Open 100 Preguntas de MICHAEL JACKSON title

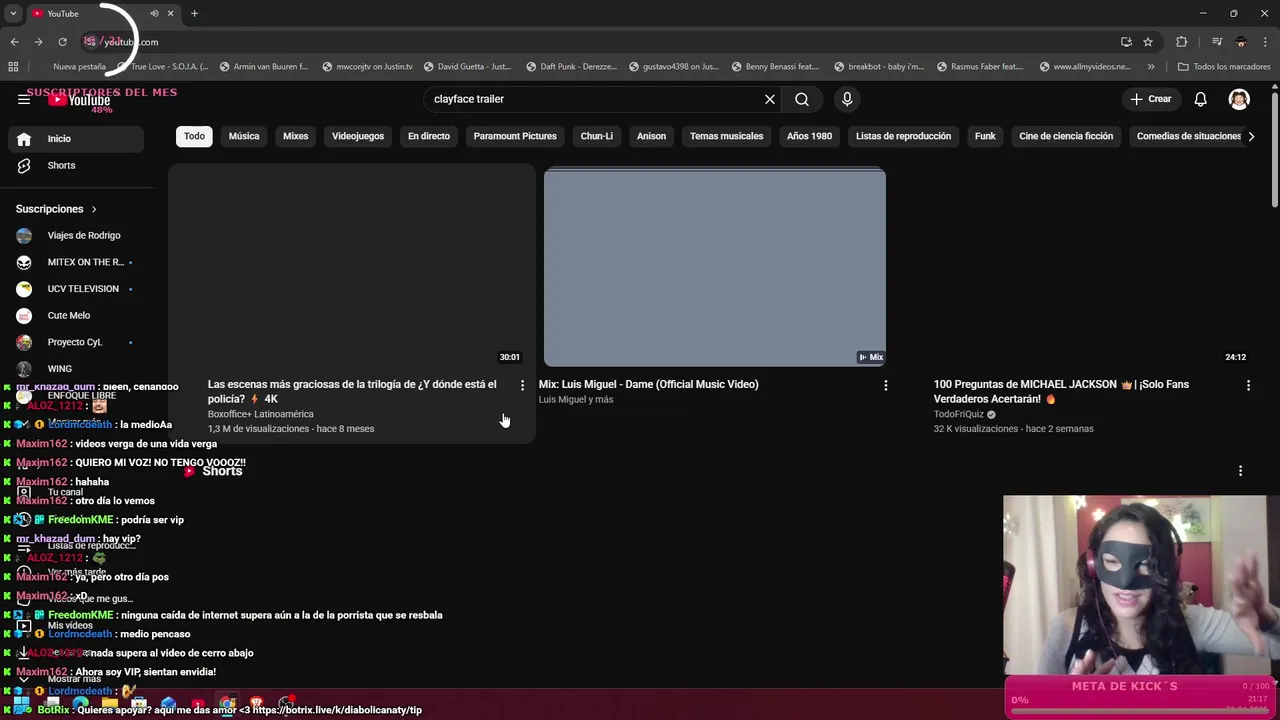[1061, 391]
